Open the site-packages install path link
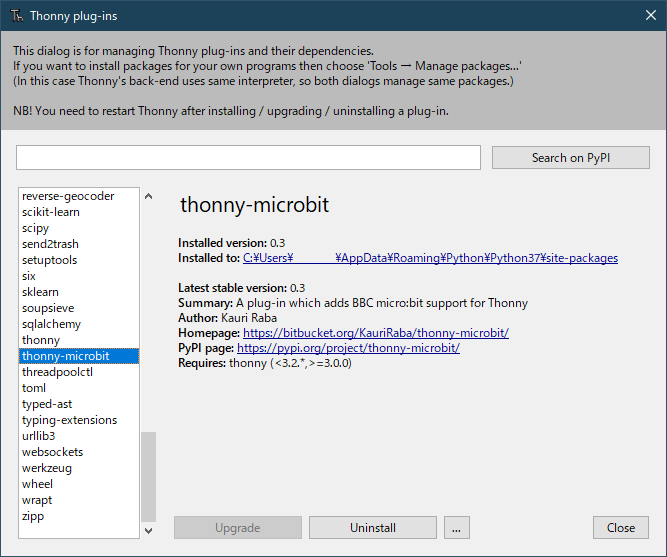 point(430,258)
